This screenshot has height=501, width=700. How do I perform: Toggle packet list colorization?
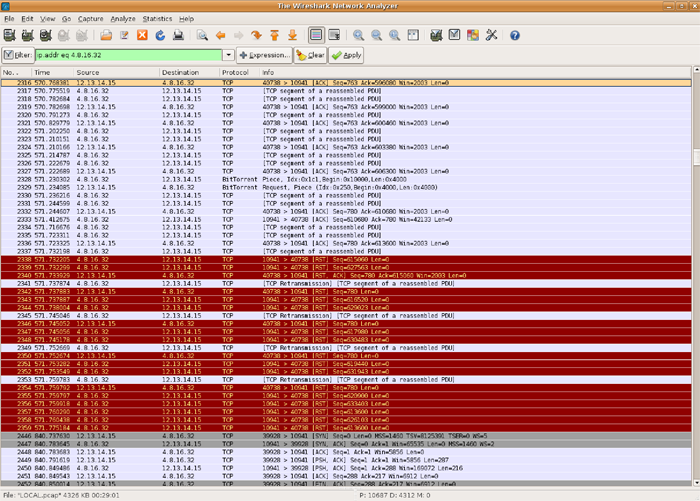pos(316,35)
